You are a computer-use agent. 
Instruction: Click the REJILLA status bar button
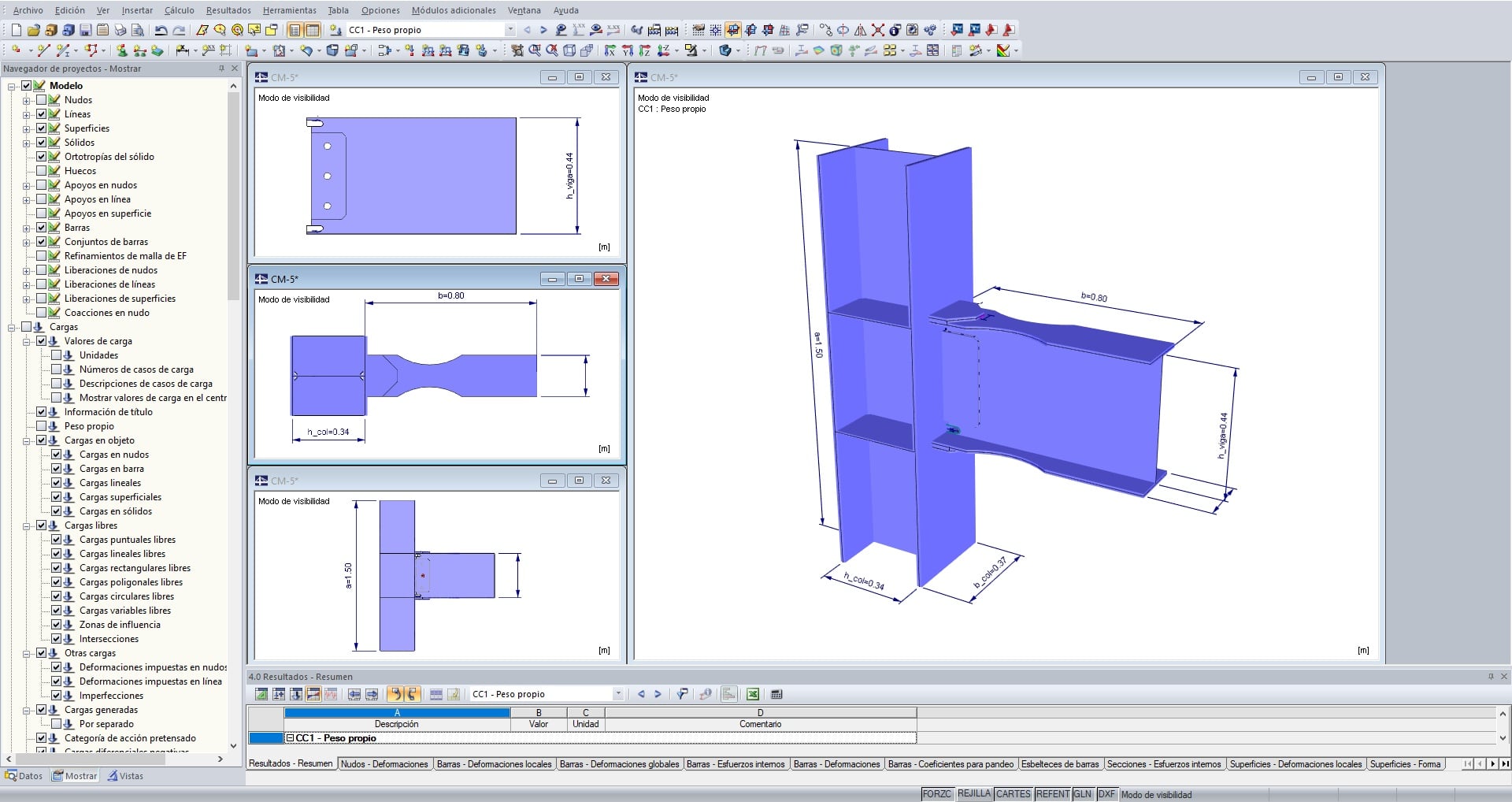pos(973,794)
